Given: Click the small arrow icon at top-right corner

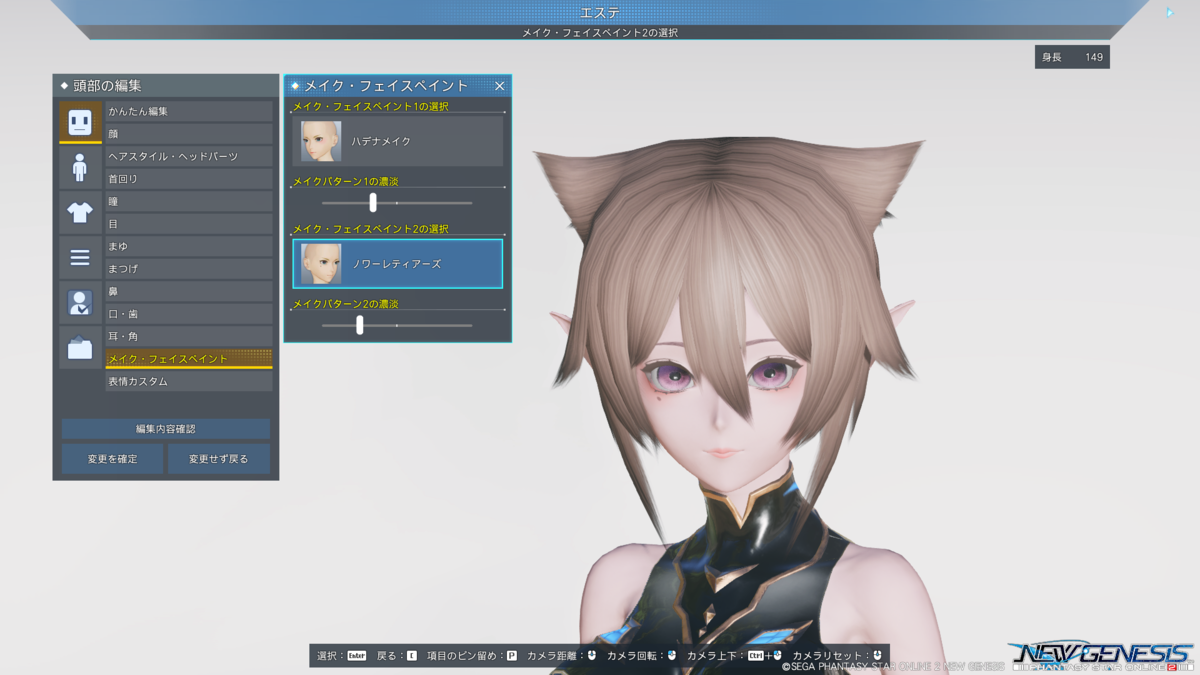Looking at the screenshot, I should coord(1170,13).
